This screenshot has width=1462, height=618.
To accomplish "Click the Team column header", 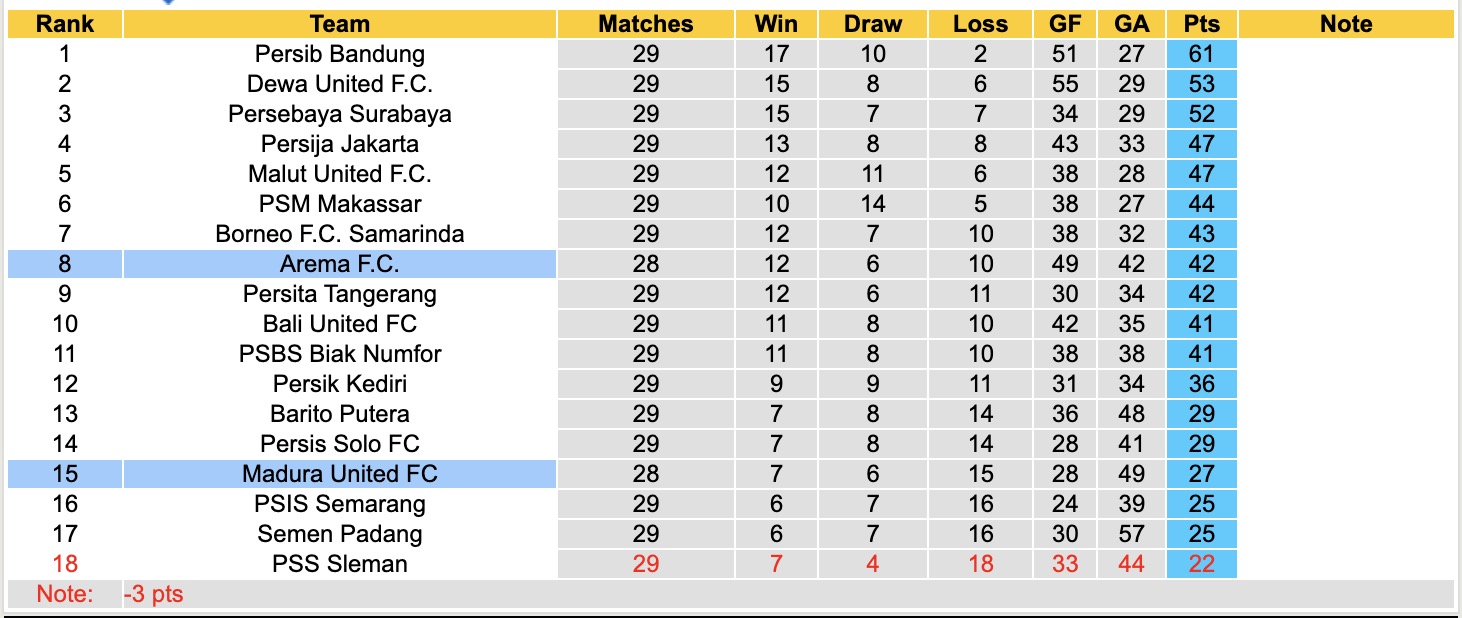I will [x=340, y=24].
